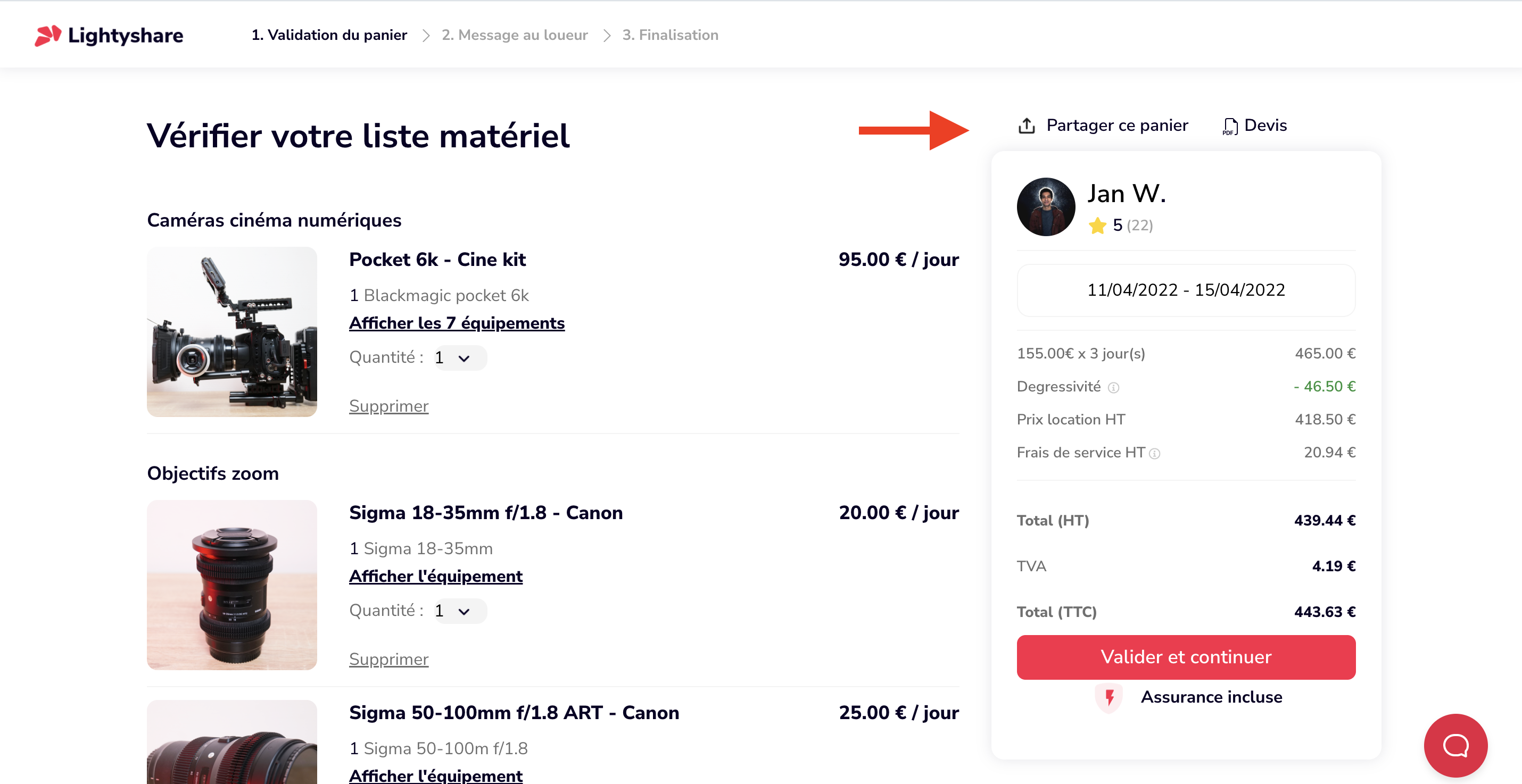1522x784 pixels.
Task: Remove Sigma 18-35mm from cart
Action: [x=389, y=660]
